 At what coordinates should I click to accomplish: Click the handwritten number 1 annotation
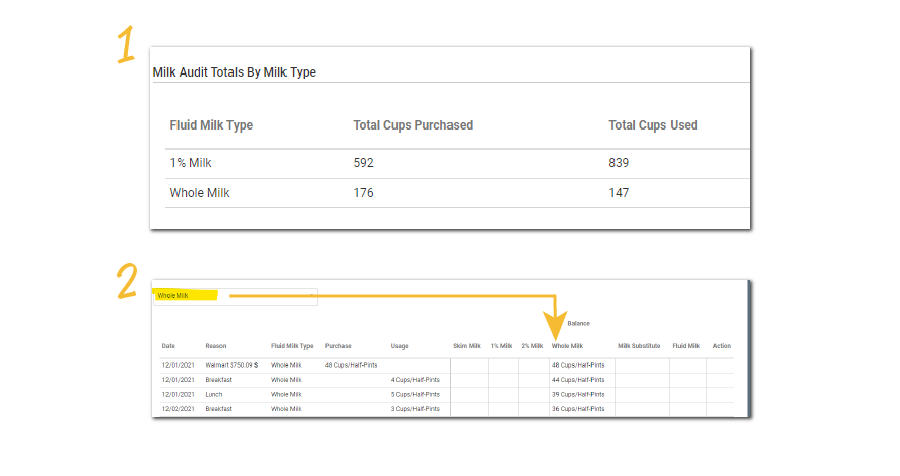(x=125, y=47)
